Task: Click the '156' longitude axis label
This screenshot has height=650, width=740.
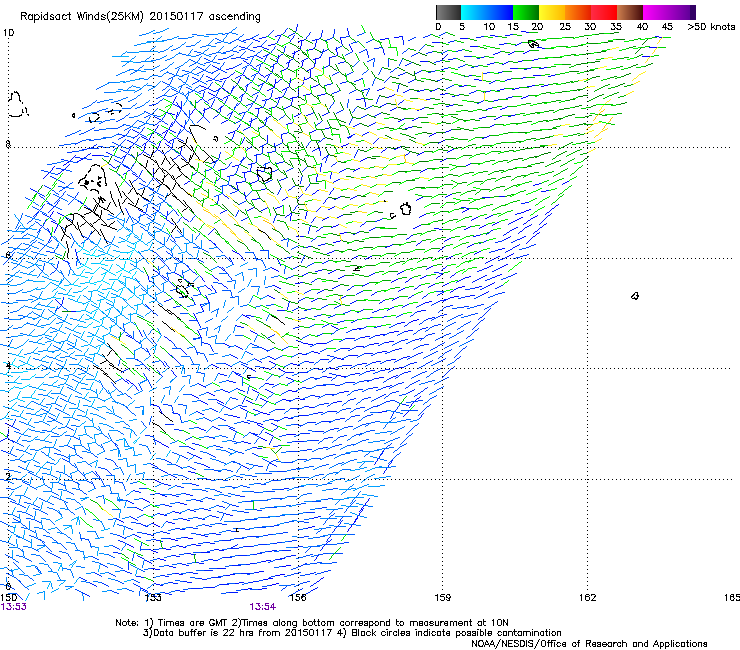Action: click(298, 598)
